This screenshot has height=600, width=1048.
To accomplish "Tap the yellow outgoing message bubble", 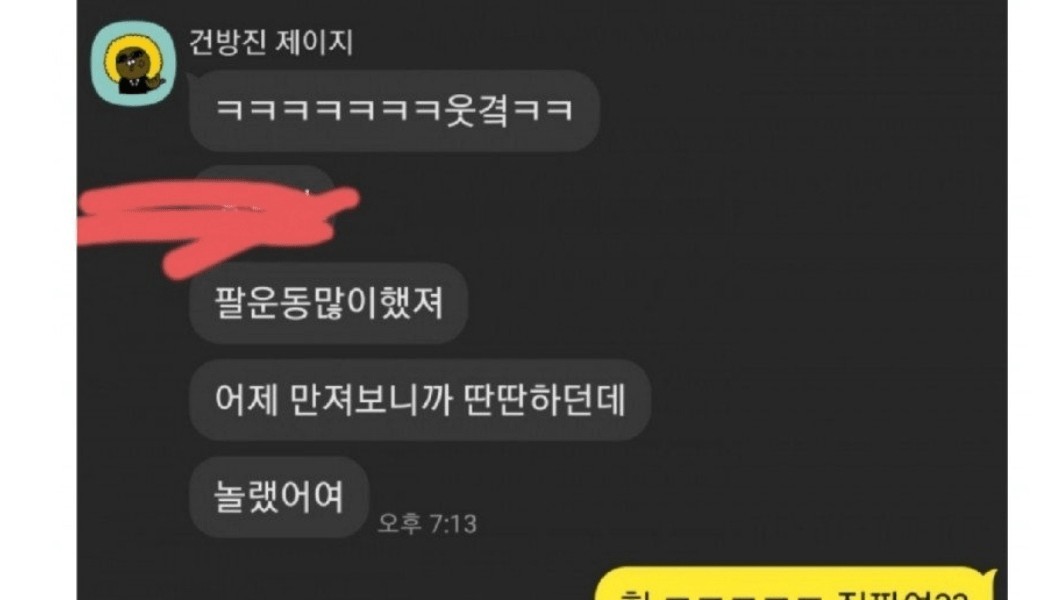I will click(x=795, y=584).
